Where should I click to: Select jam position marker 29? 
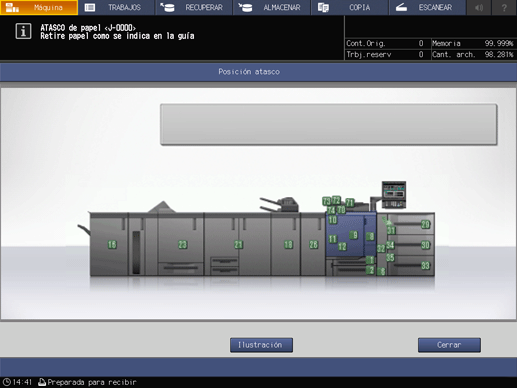pos(425,224)
